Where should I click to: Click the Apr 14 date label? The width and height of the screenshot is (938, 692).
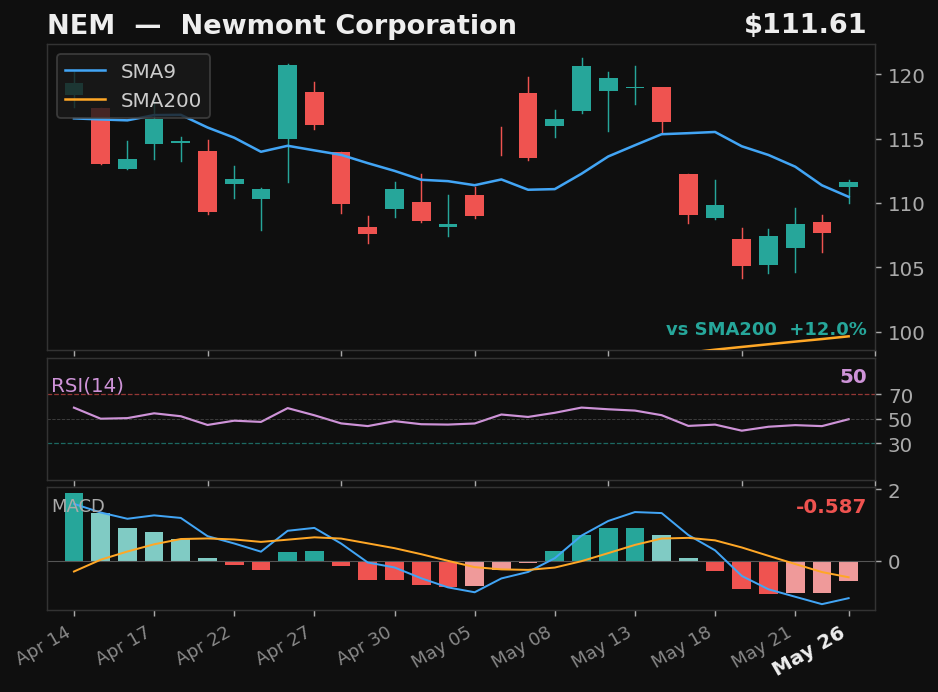44,646
